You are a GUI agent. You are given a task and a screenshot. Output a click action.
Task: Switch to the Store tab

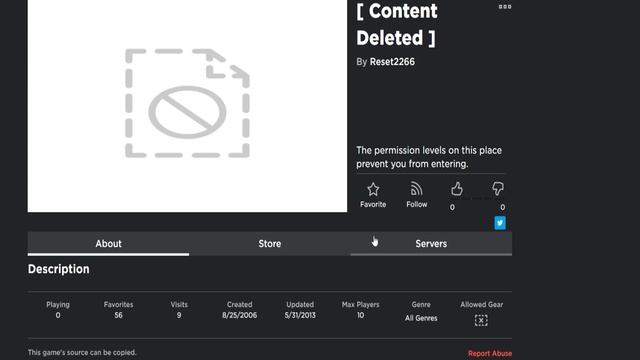pos(270,244)
